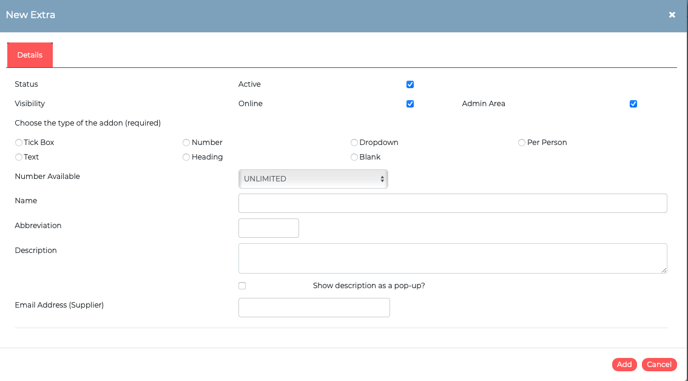The image size is (688, 381).
Task: Focus the Name input field
Action: point(453,203)
